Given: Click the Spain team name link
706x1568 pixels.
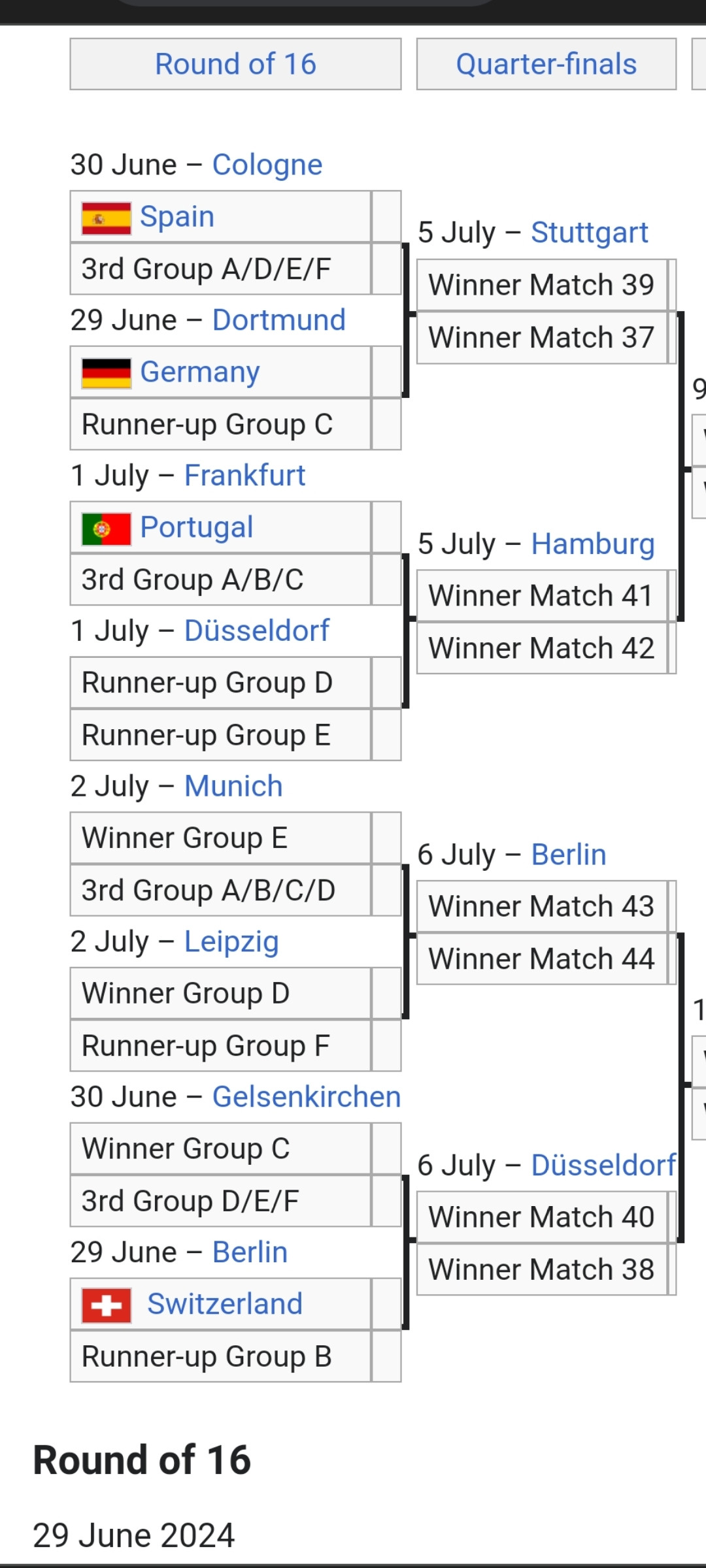Looking at the screenshot, I should click(x=177, y=217).
